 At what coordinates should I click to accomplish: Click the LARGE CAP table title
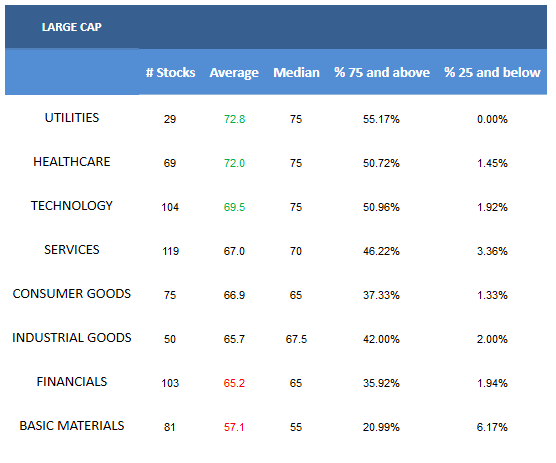[x=72, y=27]
